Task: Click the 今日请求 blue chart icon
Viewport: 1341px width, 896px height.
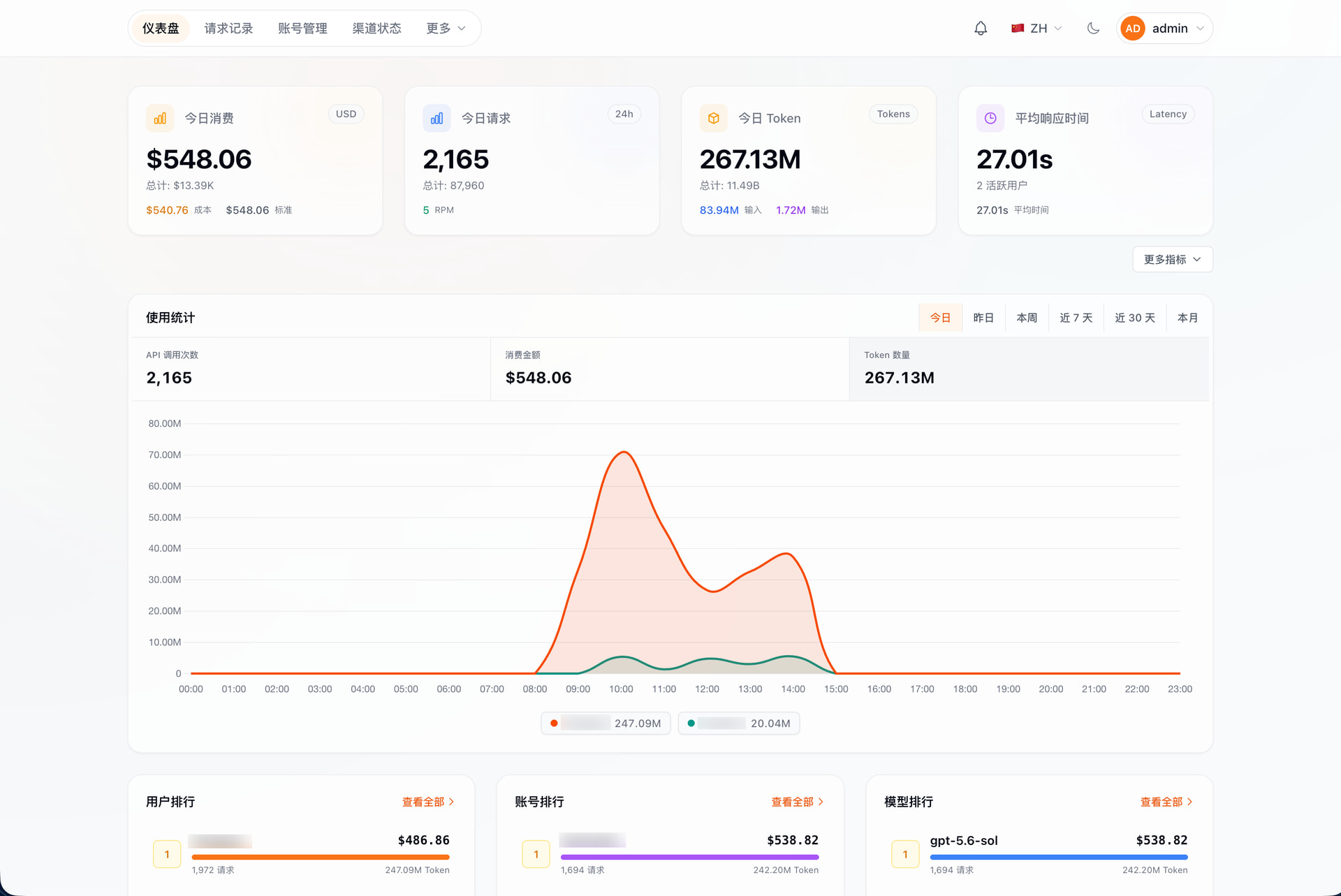Action: pyautogui.click(x=437, y=118)
